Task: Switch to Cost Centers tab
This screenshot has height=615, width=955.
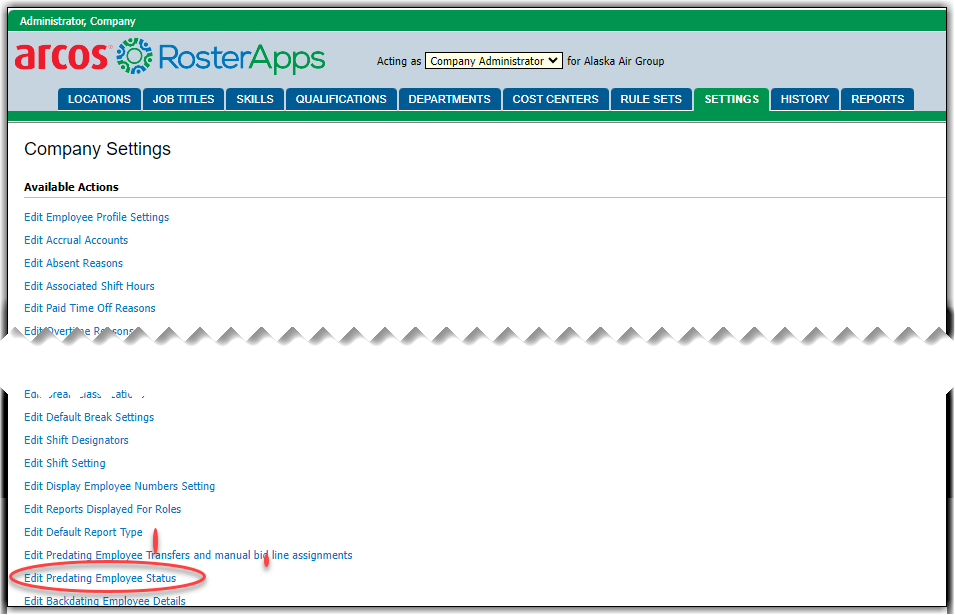Action: point(555,99)
